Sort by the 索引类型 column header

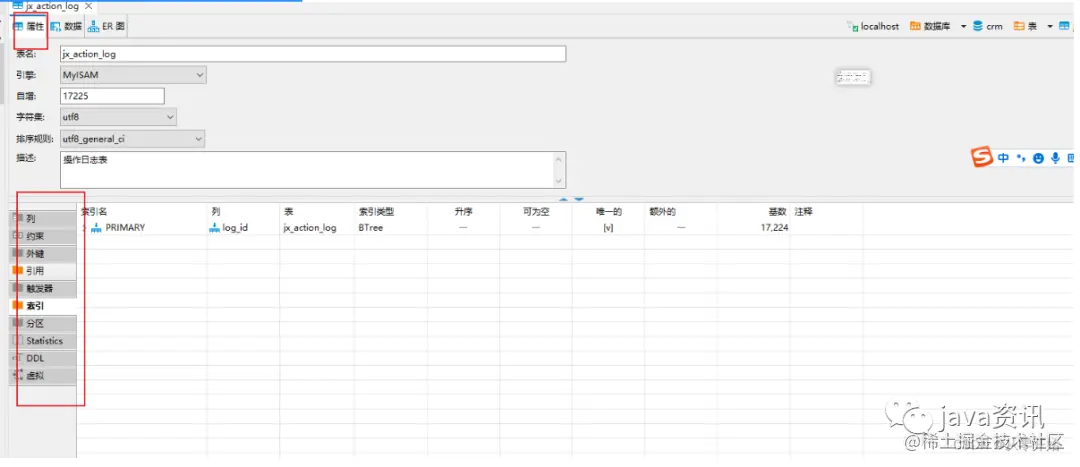click(376, 211)
